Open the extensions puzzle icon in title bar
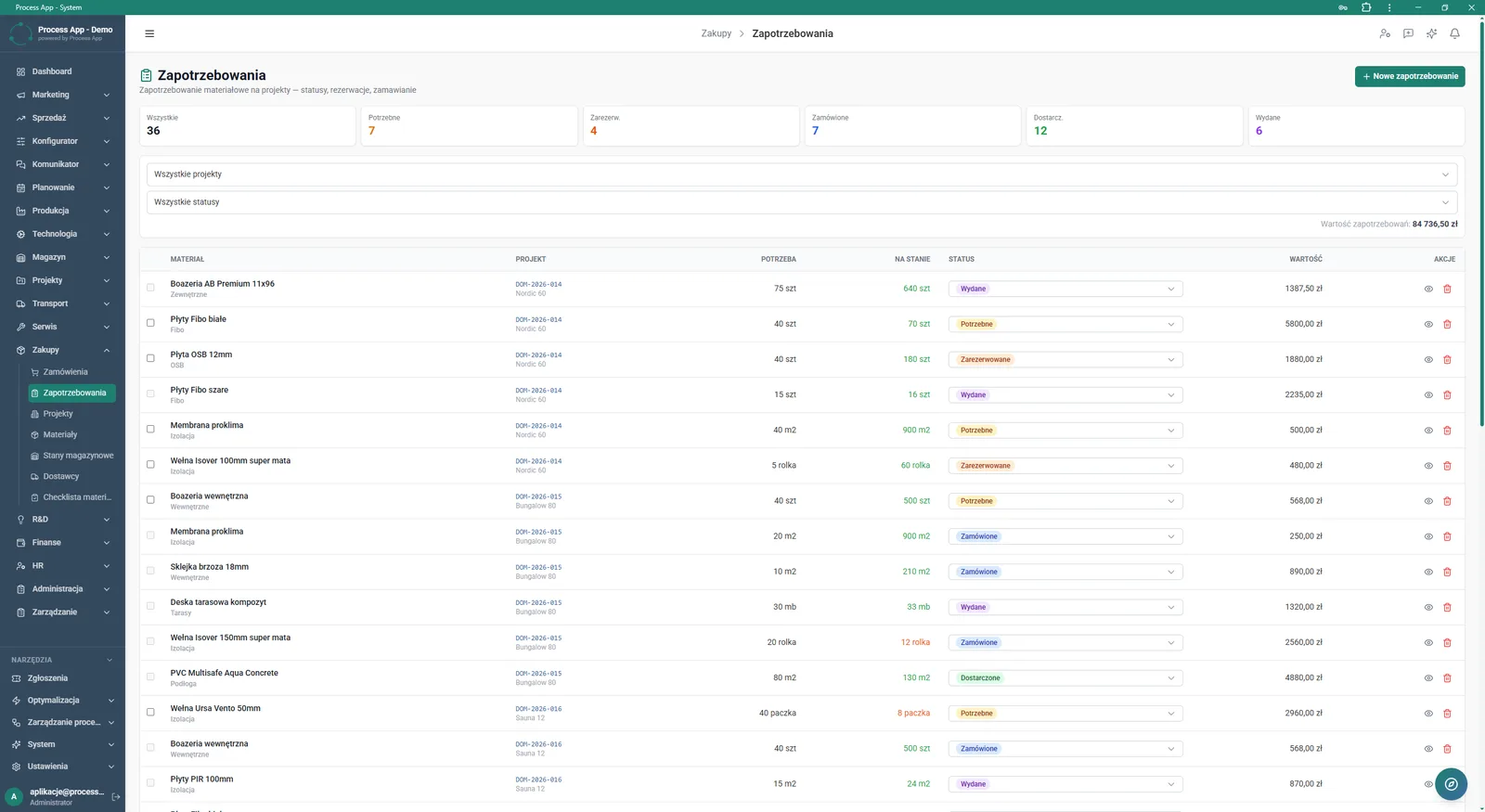Image resolution: width=1485 pixels, height=812 pixels. point(1366,7)
